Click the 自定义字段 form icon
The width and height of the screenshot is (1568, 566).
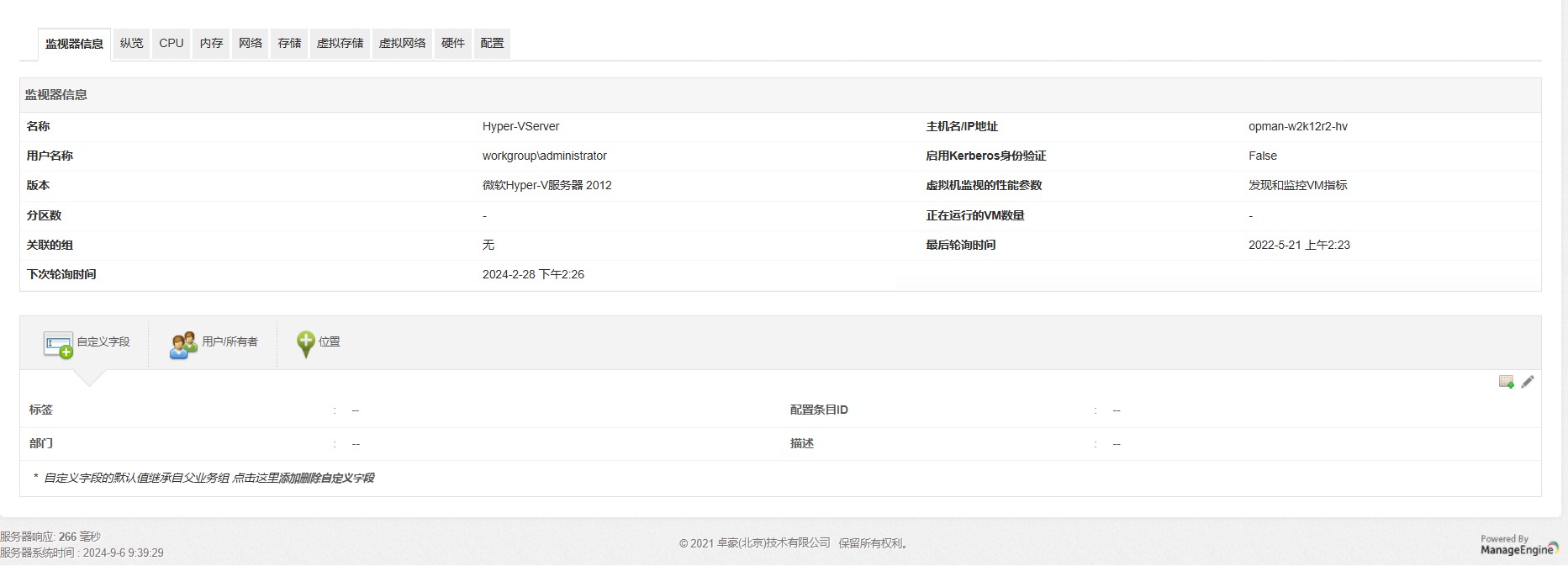[58, 344]
